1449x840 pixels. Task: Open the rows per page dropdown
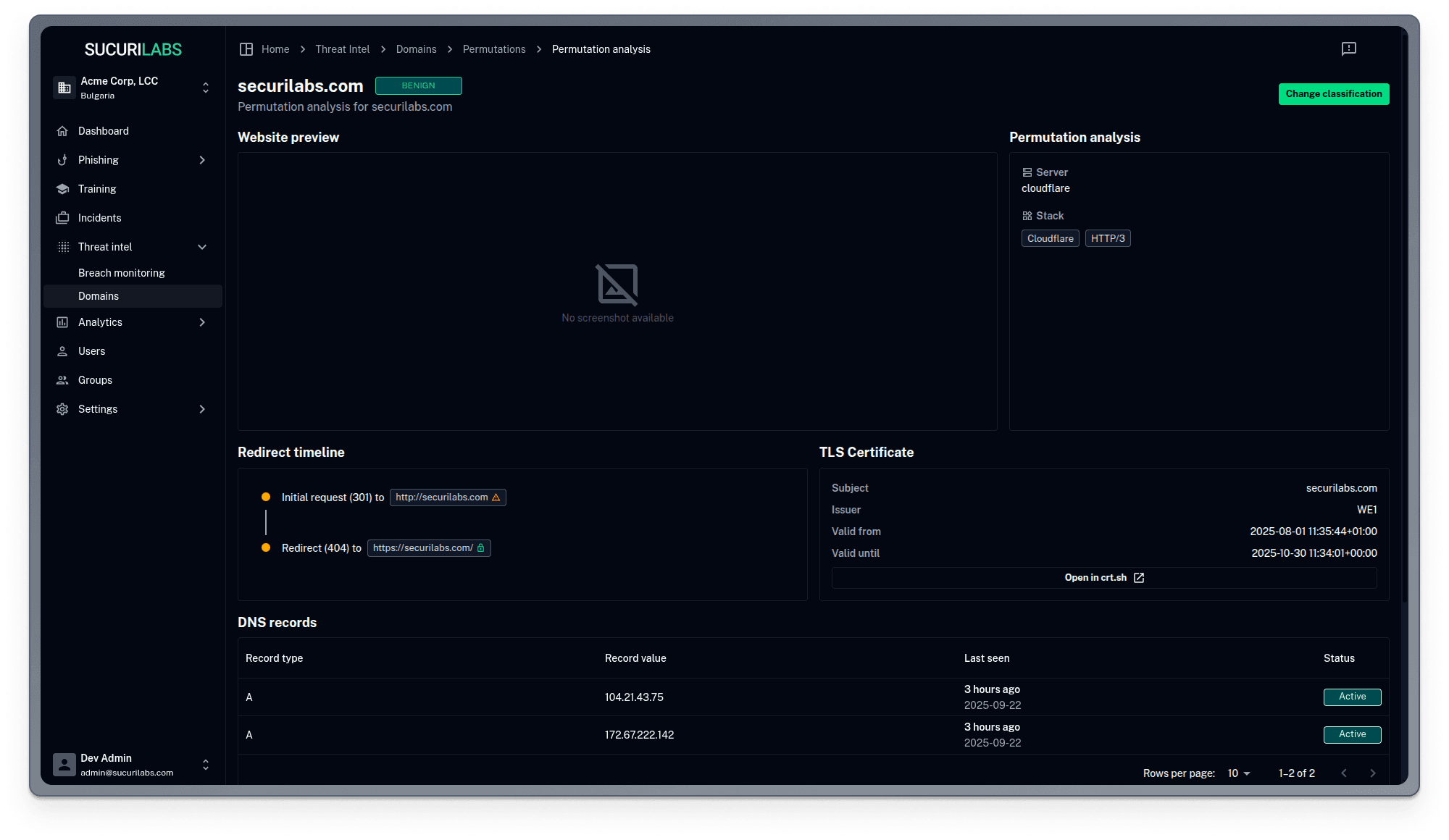pyautogui.click(x=1240, y=773)
